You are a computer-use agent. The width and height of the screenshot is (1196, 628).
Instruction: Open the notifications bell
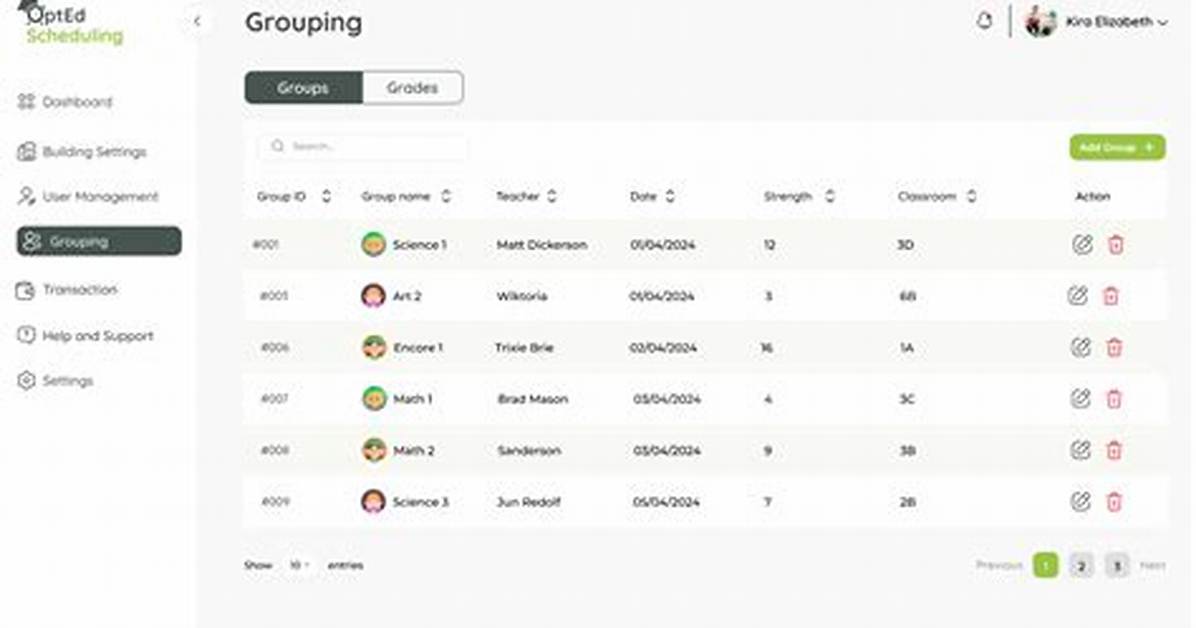click(985, 21)
